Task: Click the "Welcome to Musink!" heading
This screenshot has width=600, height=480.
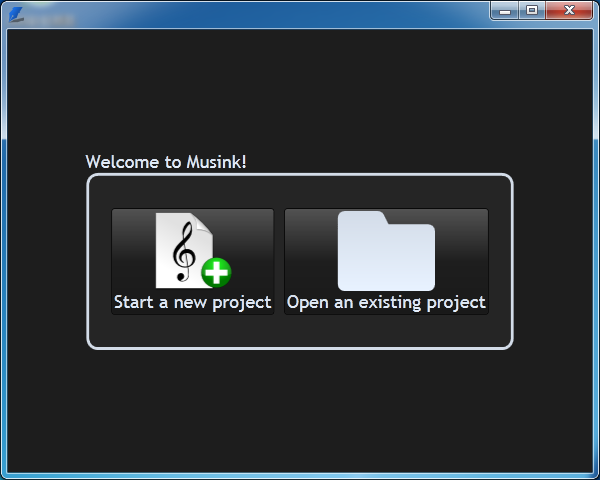Action: (x=166, y=162)
